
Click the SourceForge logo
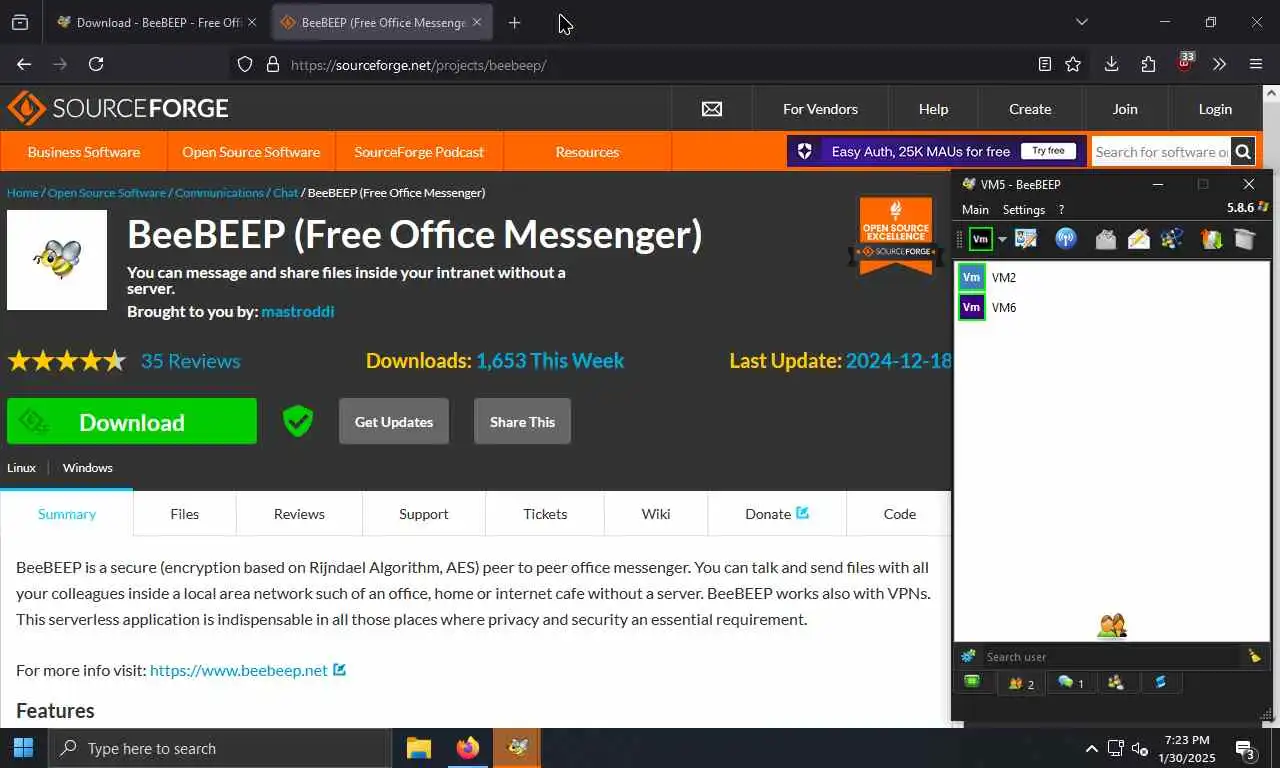pyautogui.click(x=118, y=108)
